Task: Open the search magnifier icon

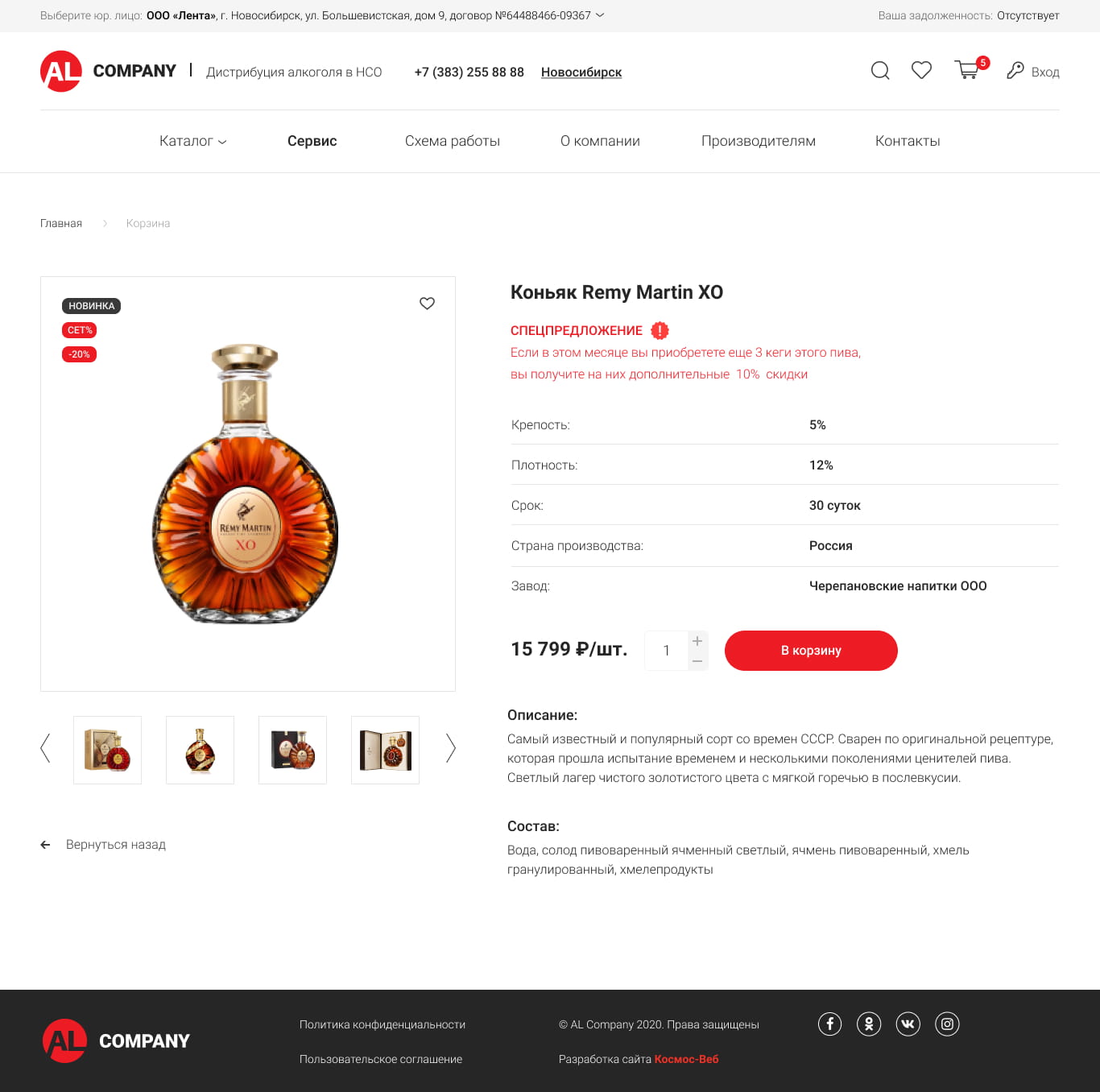Action: tap(880, 71)
